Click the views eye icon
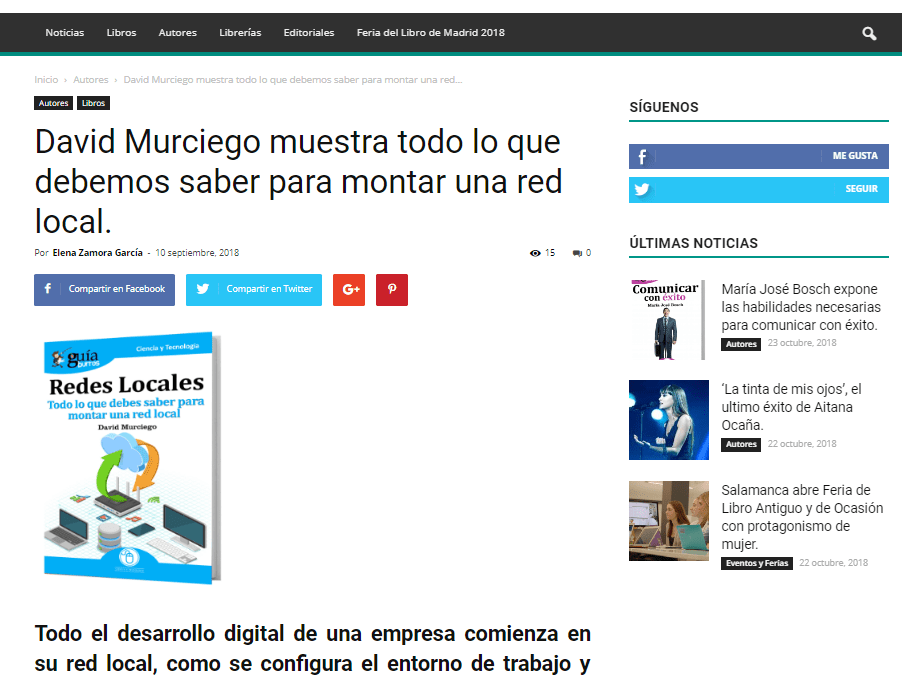This screenshot has height=675, width=902. [535, 253]
